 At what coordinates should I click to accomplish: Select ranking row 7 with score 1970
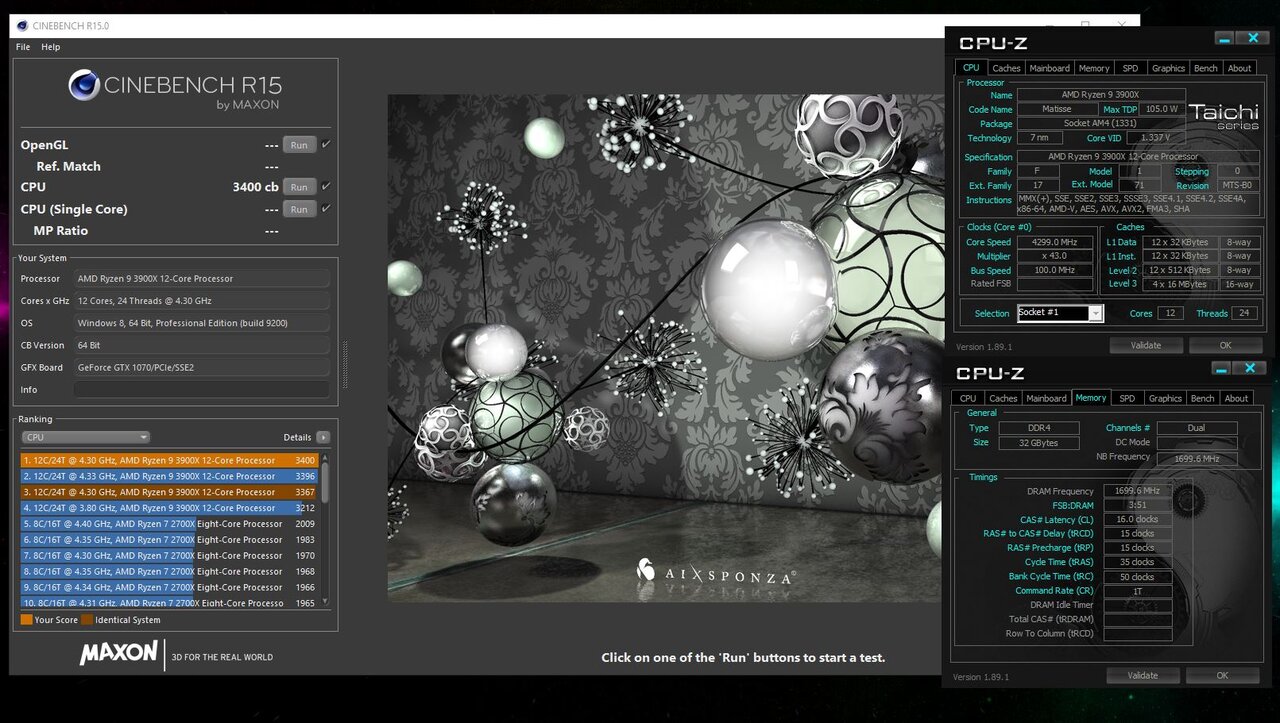(x=170, y=556)
